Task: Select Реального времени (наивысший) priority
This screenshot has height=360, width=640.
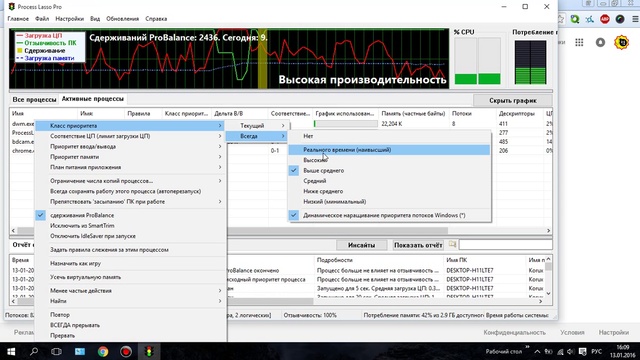Action: 389,150
